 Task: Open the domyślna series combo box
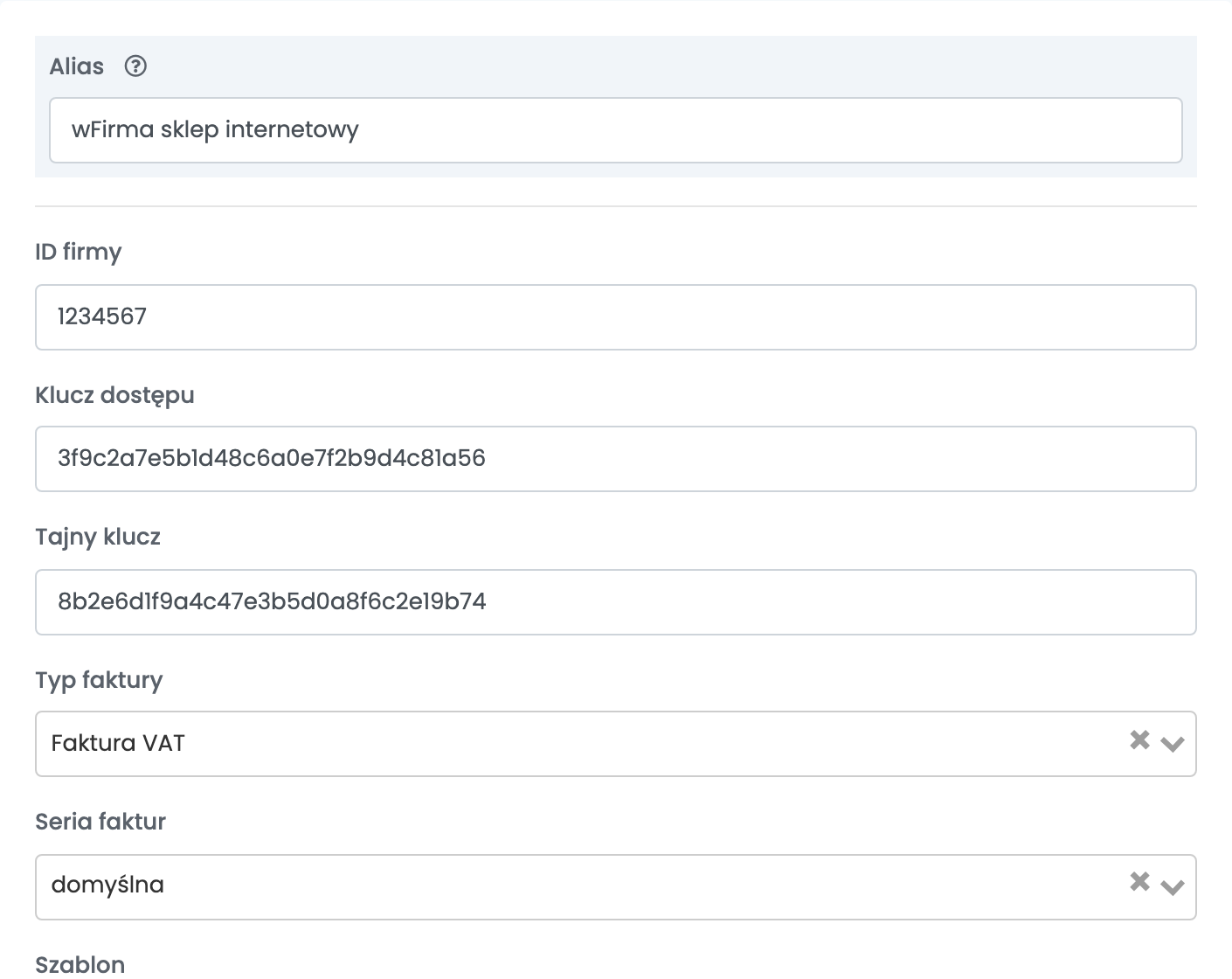click(x=616, y=887)
